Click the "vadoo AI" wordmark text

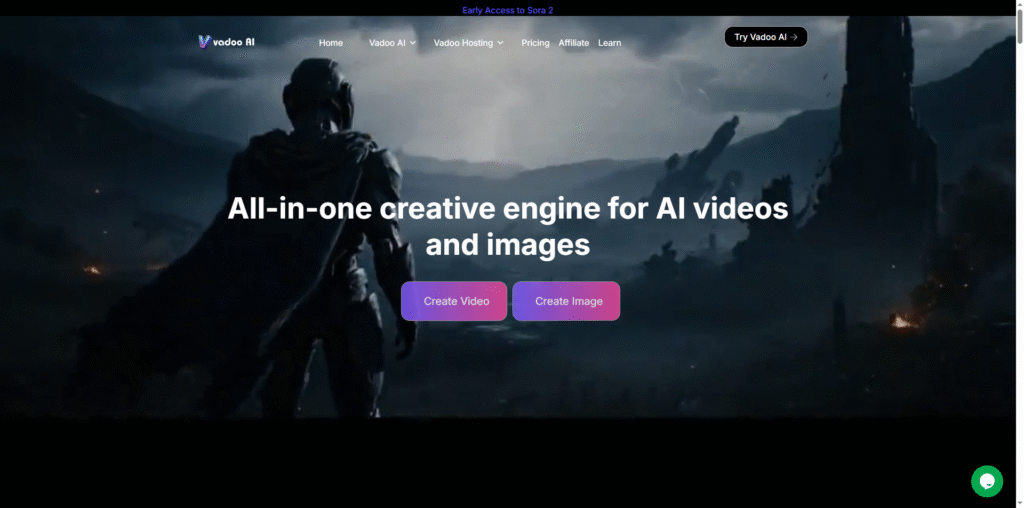tap(234, 42)
